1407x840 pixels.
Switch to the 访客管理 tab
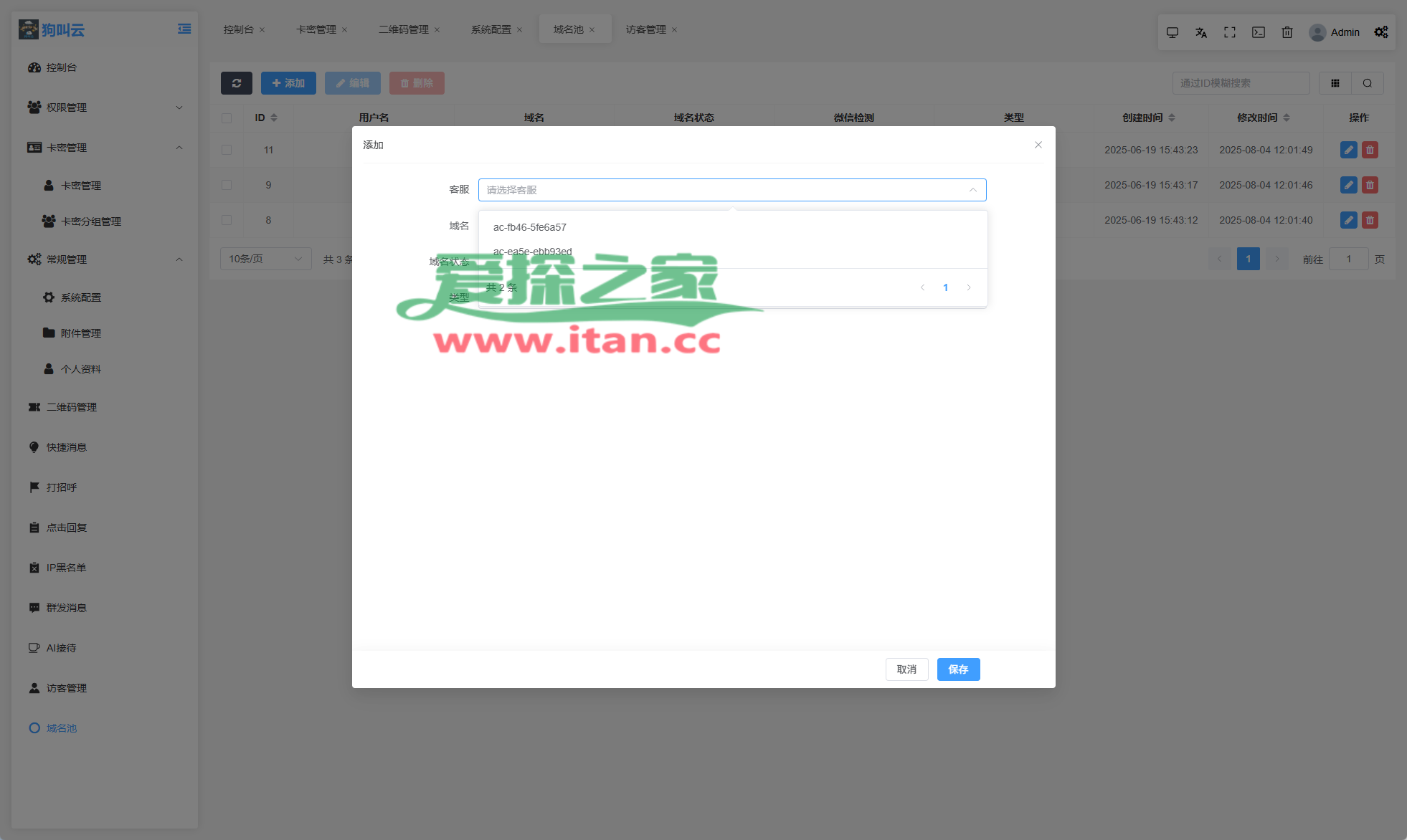pyautogui.click(x=646, y=29)
